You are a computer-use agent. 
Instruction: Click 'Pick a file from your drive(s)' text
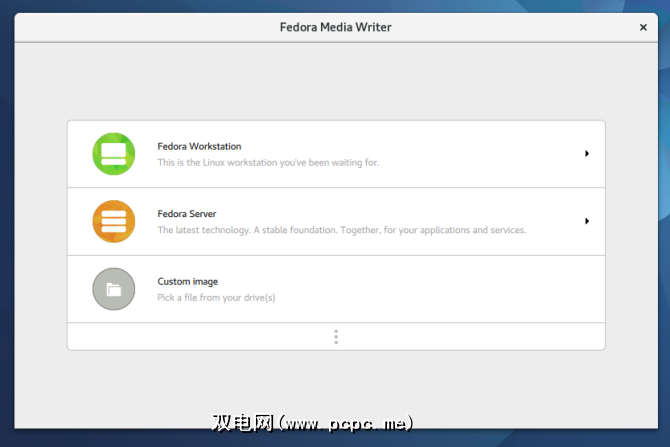tap(216, 297)
